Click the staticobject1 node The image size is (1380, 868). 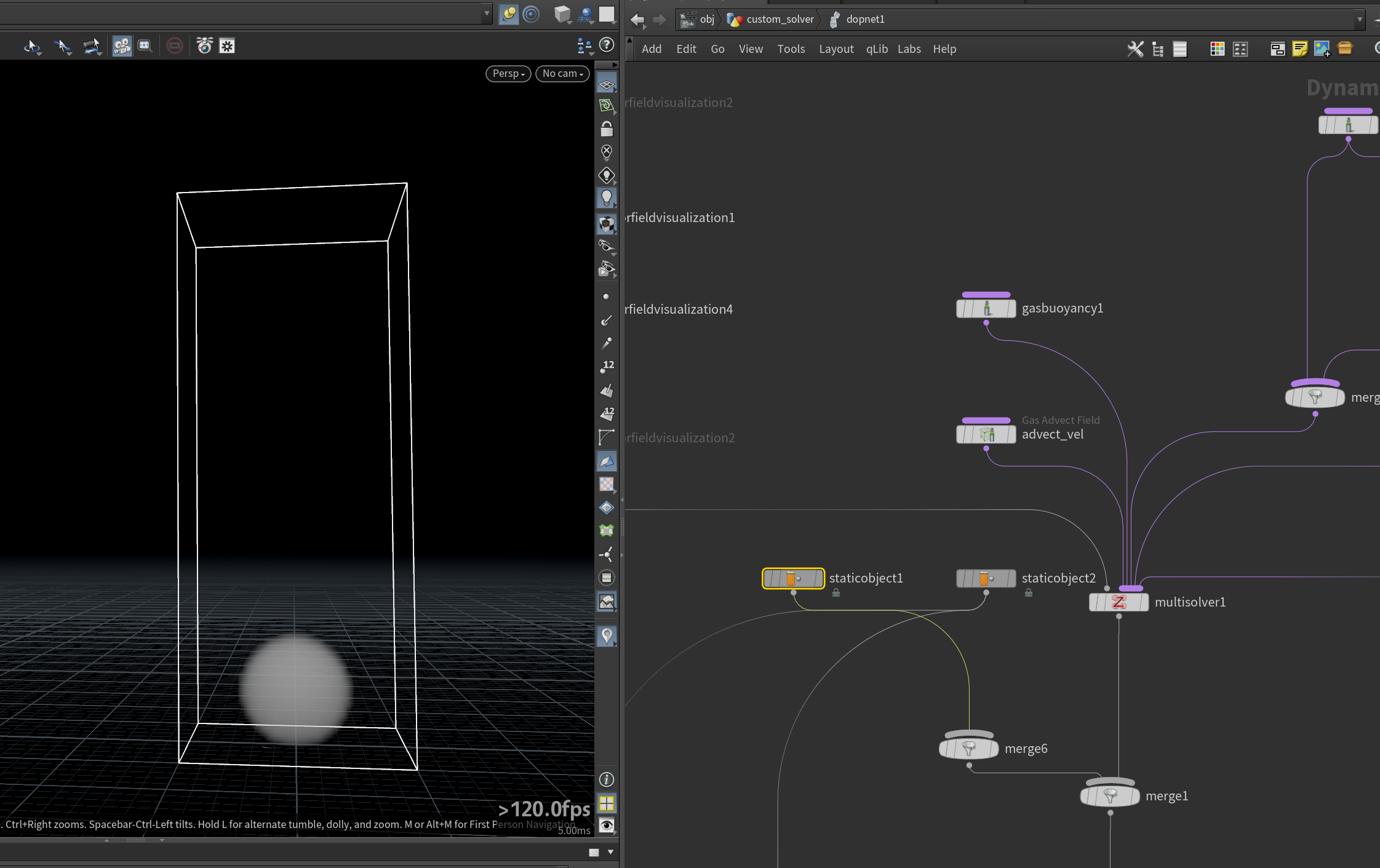coord(793,578)
